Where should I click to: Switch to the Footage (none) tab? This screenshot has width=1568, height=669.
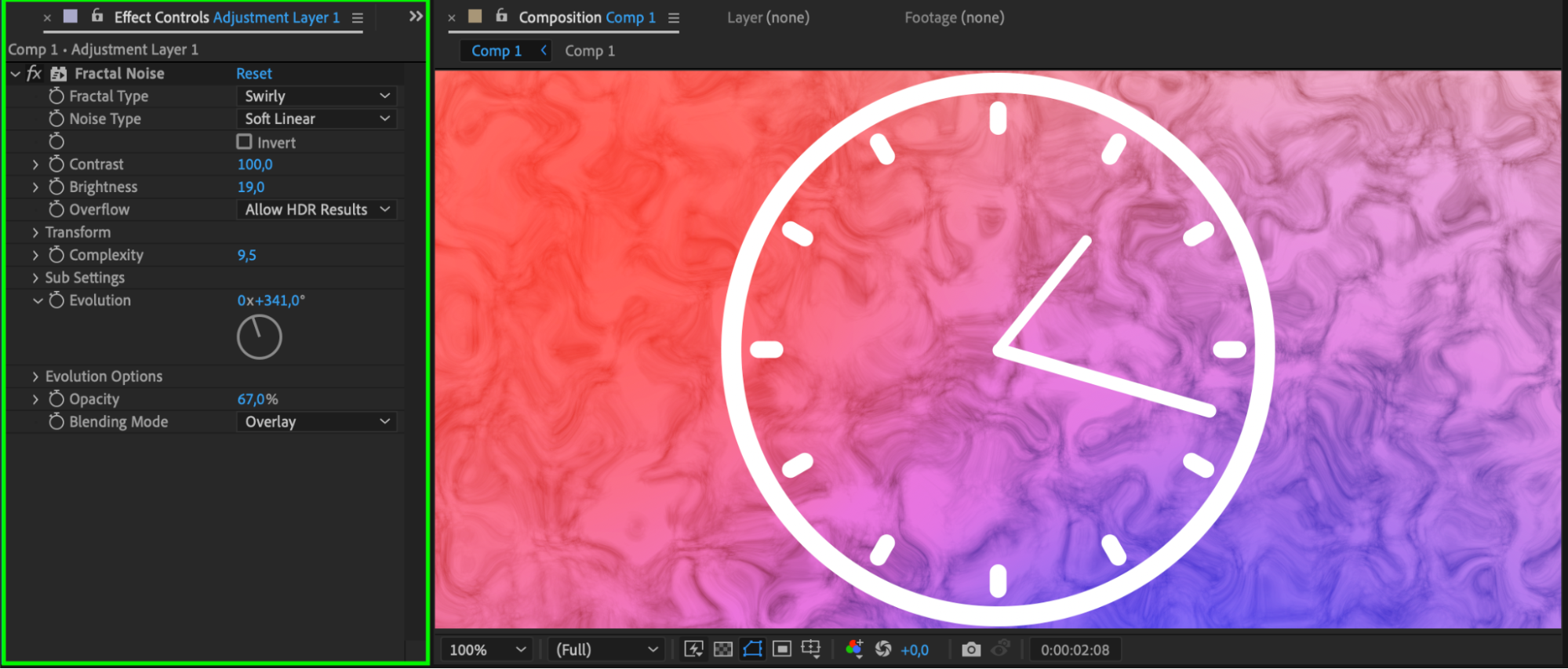954,17
